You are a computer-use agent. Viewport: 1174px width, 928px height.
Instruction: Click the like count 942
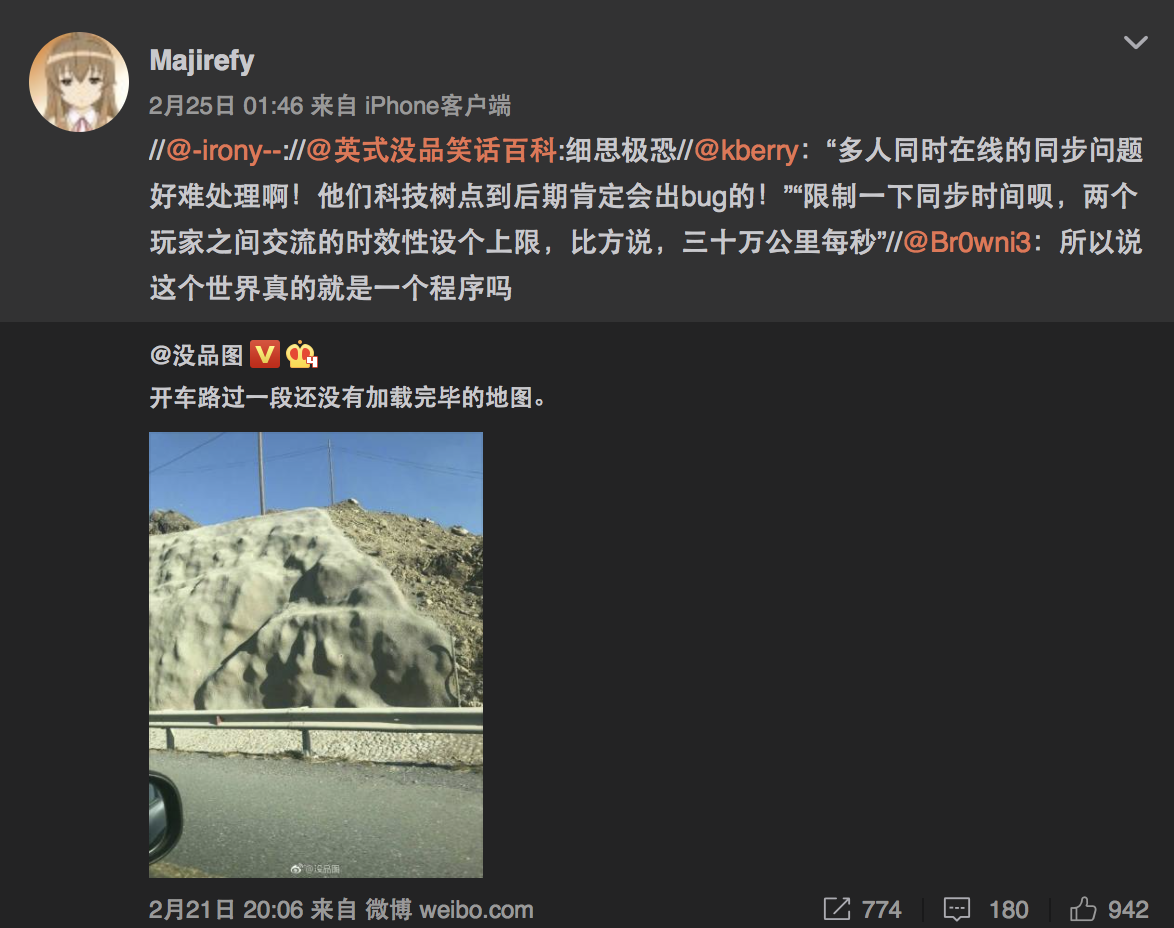click(1128, 909)
